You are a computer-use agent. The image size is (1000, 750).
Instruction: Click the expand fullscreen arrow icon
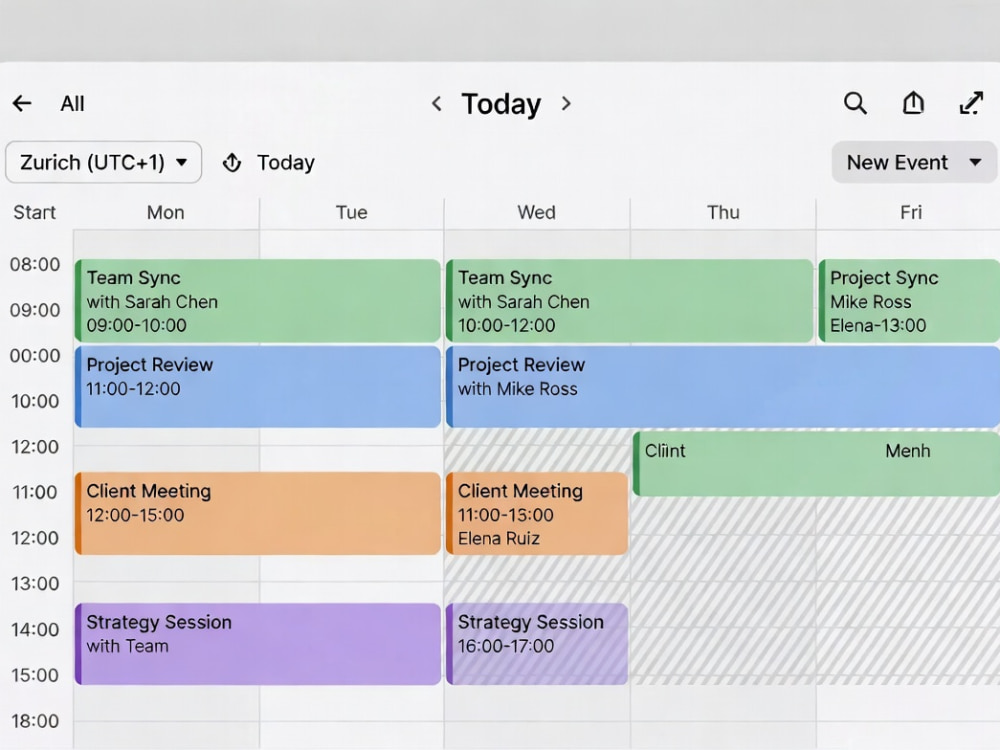(x=971, y=103)
